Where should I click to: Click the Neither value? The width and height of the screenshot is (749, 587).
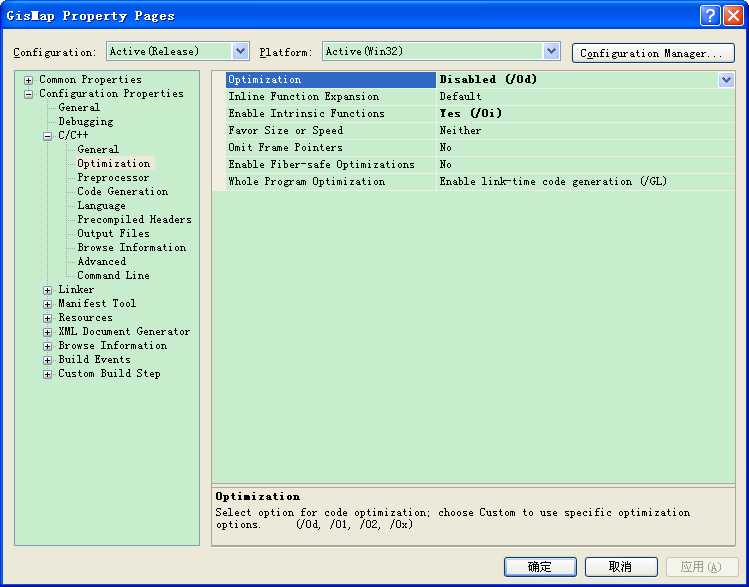[x=460, y=130]
